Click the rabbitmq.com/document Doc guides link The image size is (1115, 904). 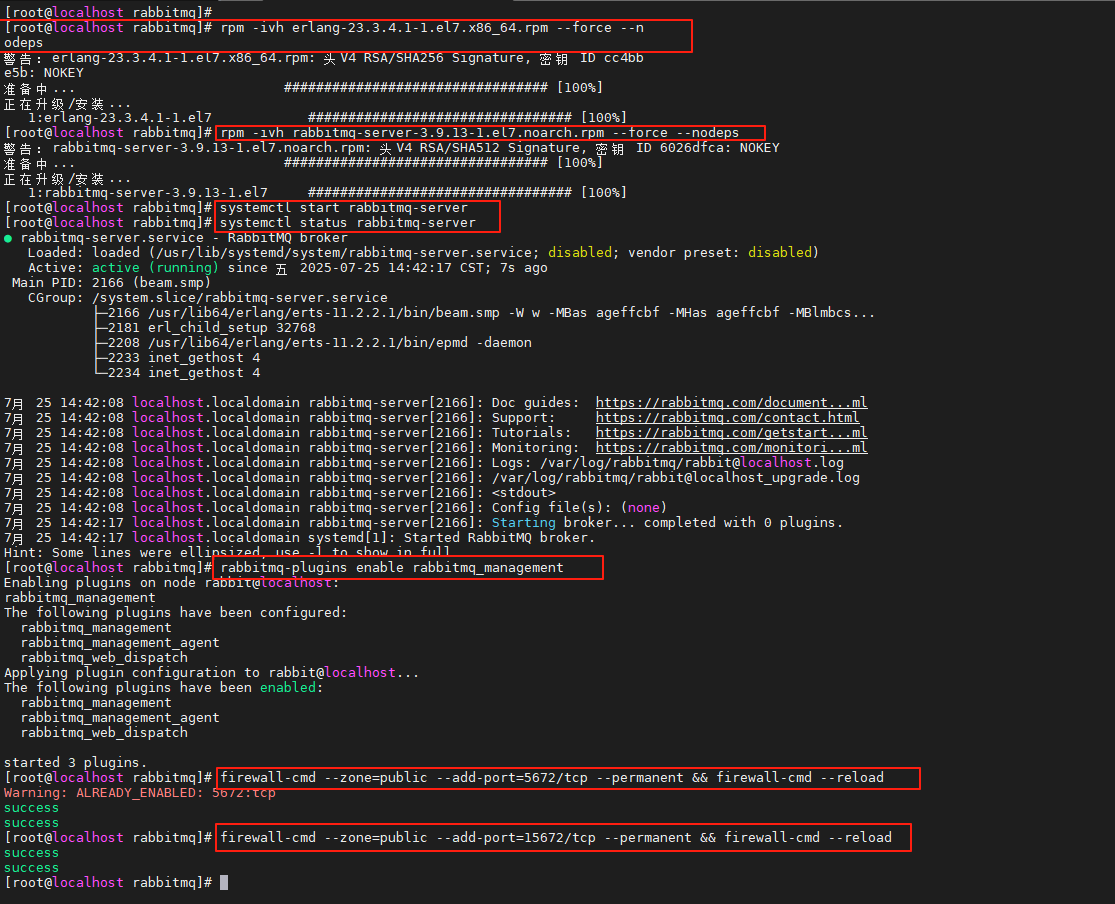pyautogui.click(x=731, y=403)
